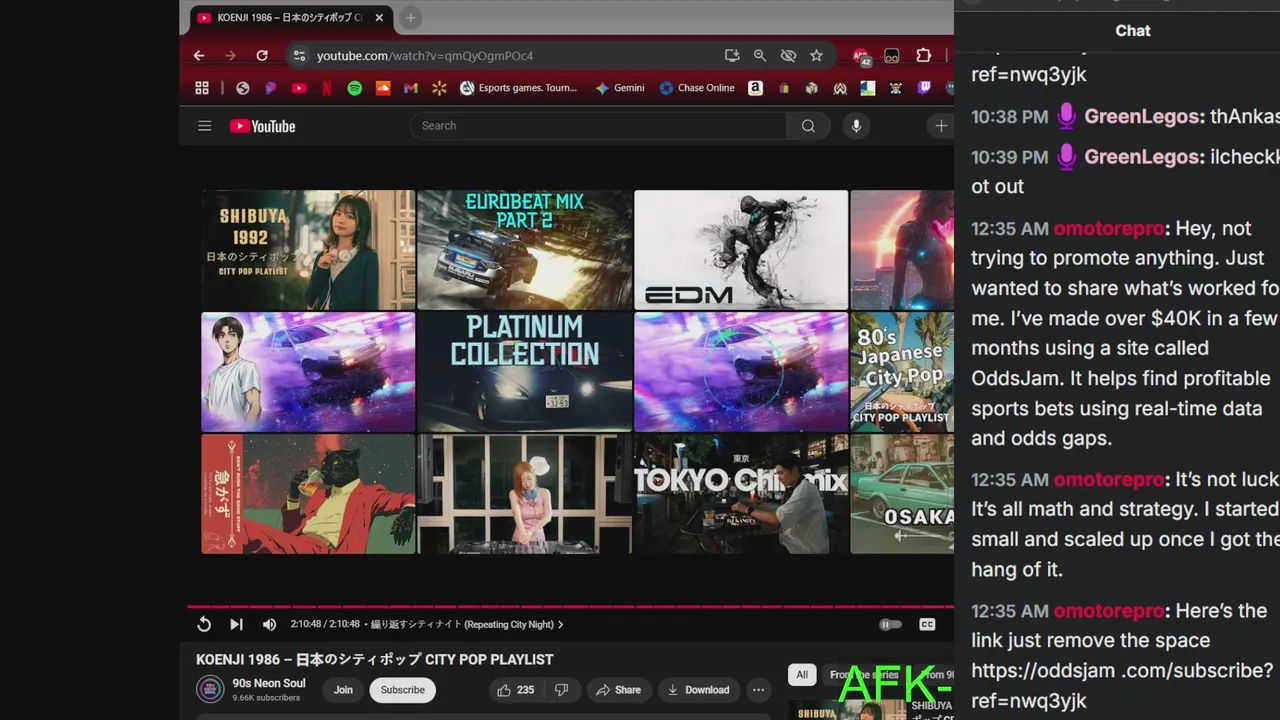Download the video
The width and height of the screenshot is (1280, 720).
pyautogui.click(x=698, y=690)
